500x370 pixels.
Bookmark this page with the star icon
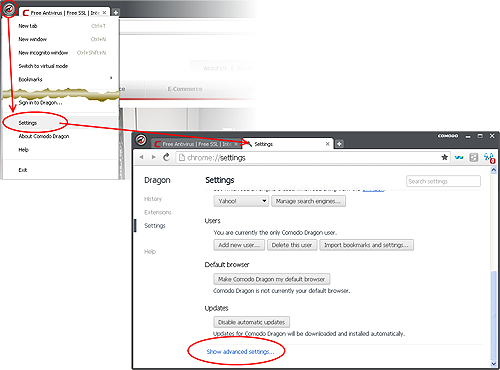(x=444, y=157)
